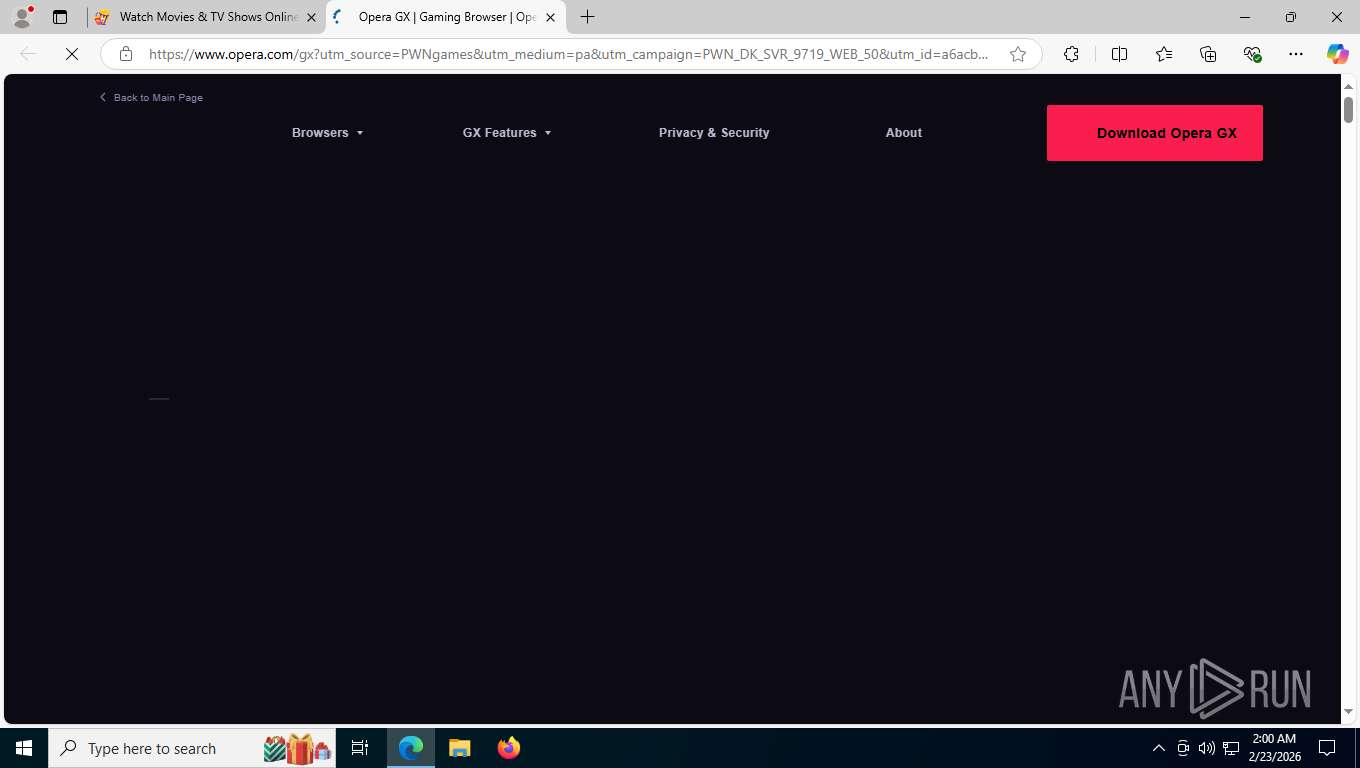1360x768 pixels.
Task: Open the notification center
Action: click(x=1327, y=748)
